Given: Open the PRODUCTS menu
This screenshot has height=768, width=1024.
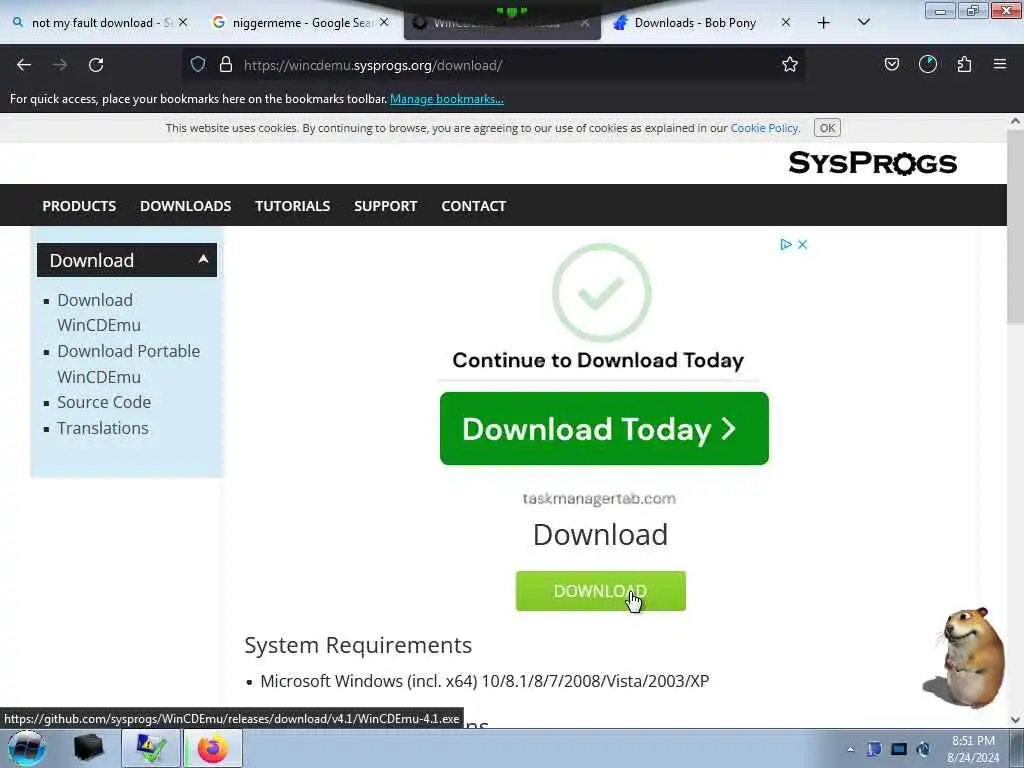Looking at the screenshot, I should click(x=79, y=206).
